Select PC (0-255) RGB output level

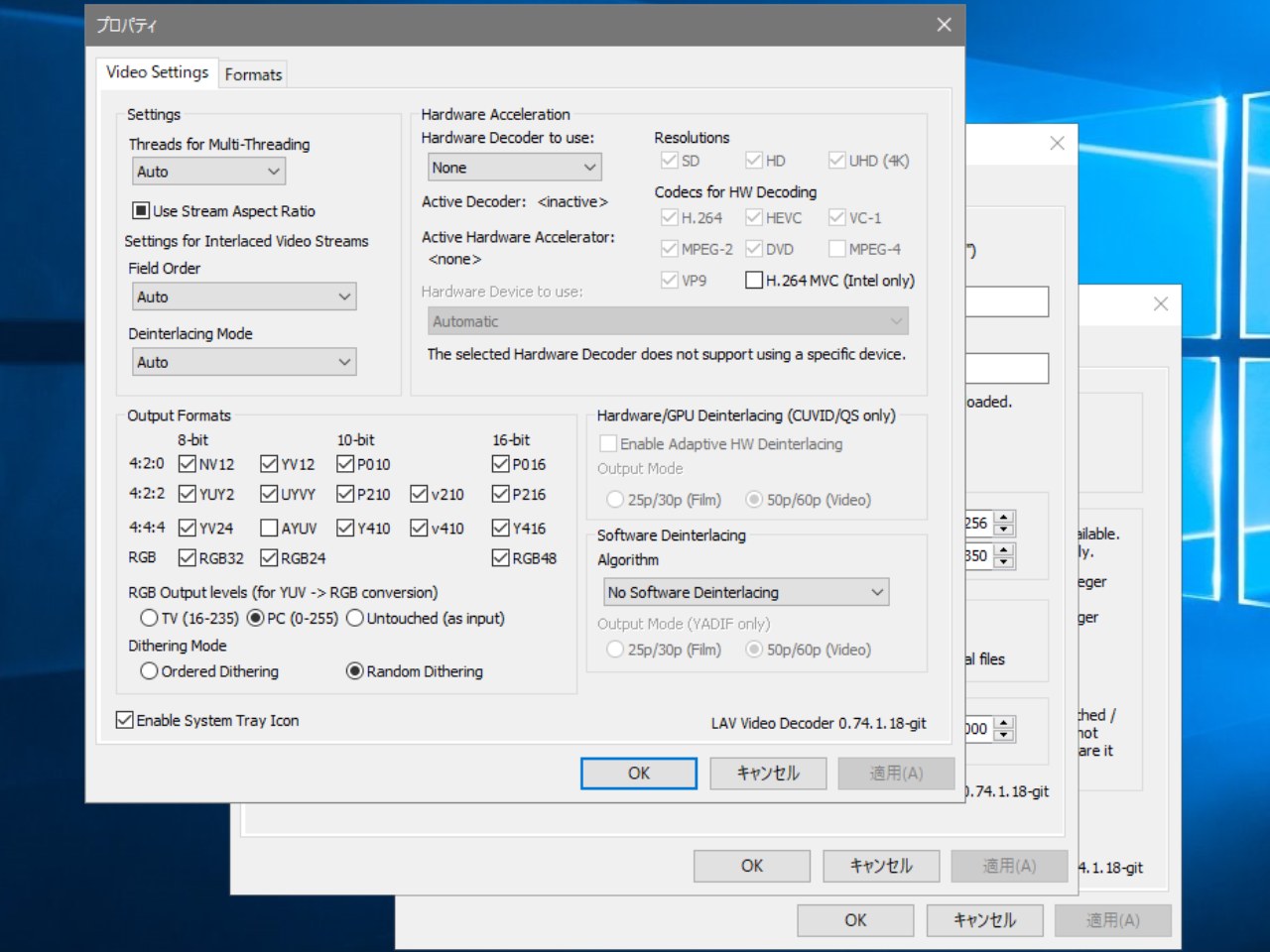(255, 618)
